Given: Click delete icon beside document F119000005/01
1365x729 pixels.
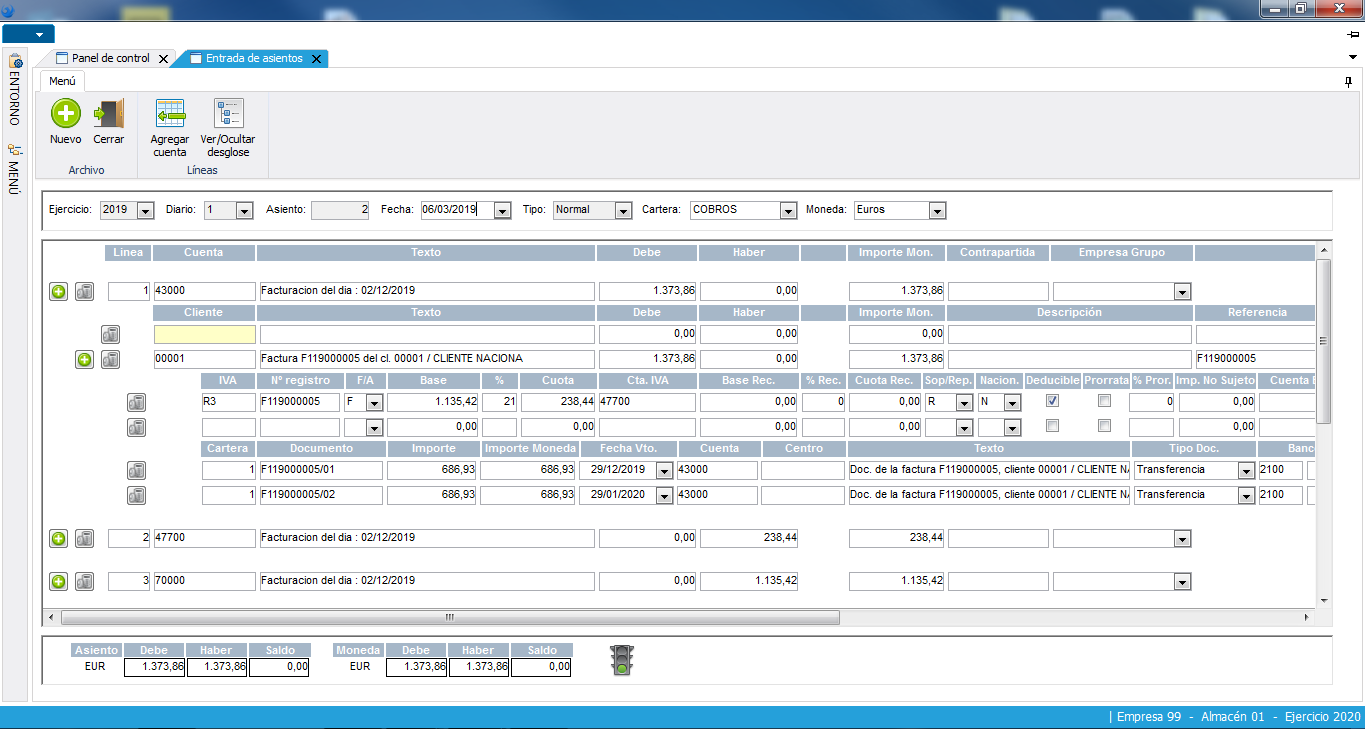Looking at the screenshot, I should (137, 470).
